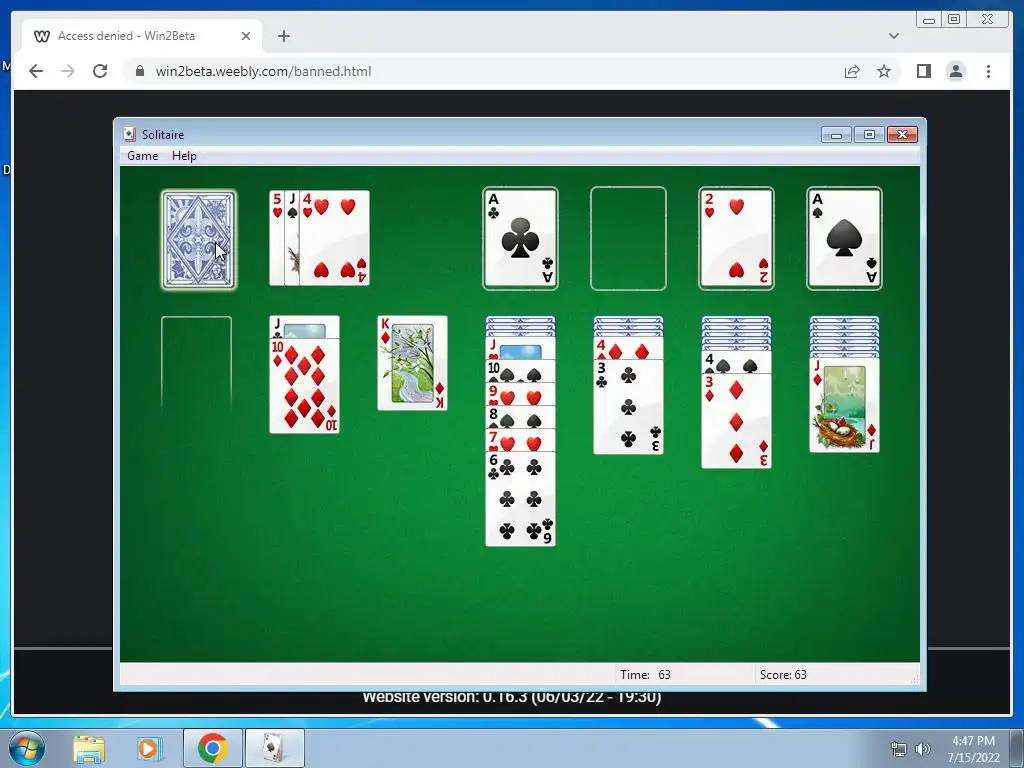Screen dimensions: 1024x768
Task: Select the Access denied - Win2Beta tab
Action: [x=142, y=36]
